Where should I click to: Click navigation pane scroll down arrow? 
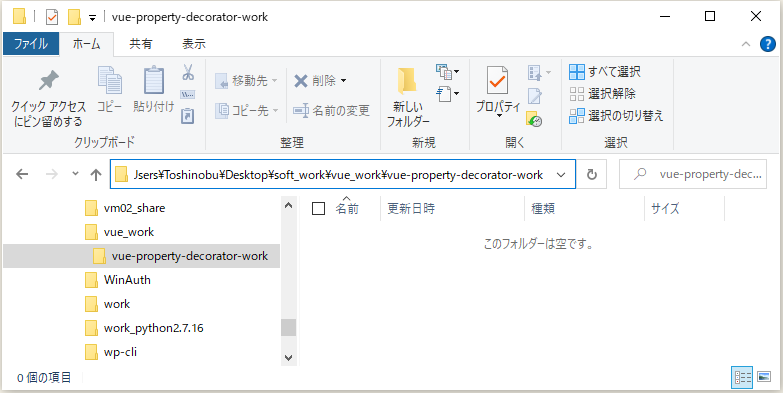pyautogui.click(x=288, y=358)
